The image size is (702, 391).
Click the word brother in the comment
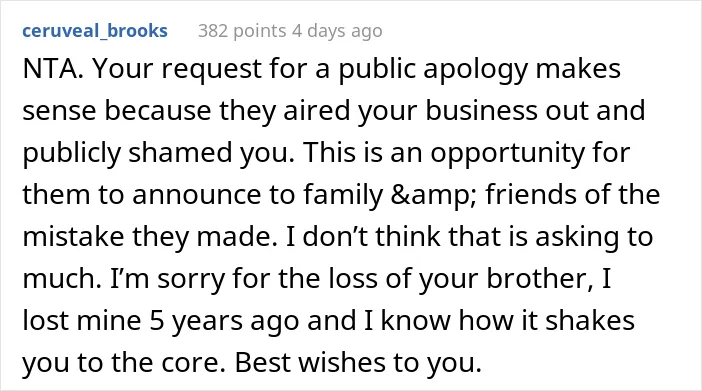543,279
